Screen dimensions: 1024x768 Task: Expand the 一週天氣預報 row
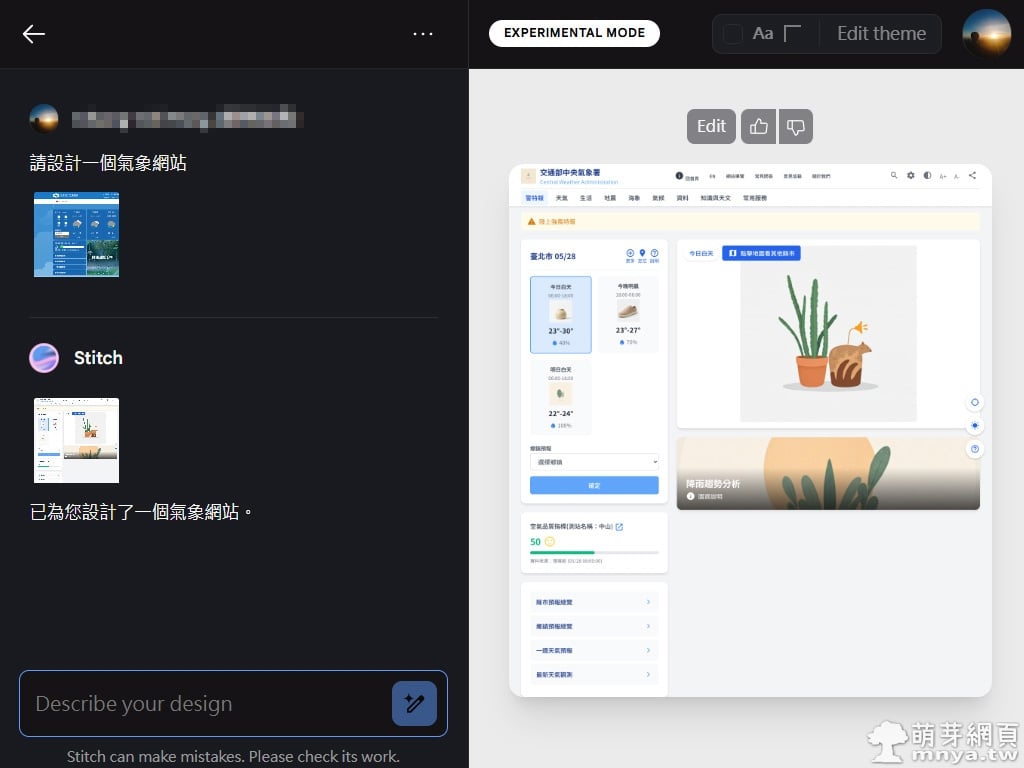pyautogui.click(x=594, y=650)
